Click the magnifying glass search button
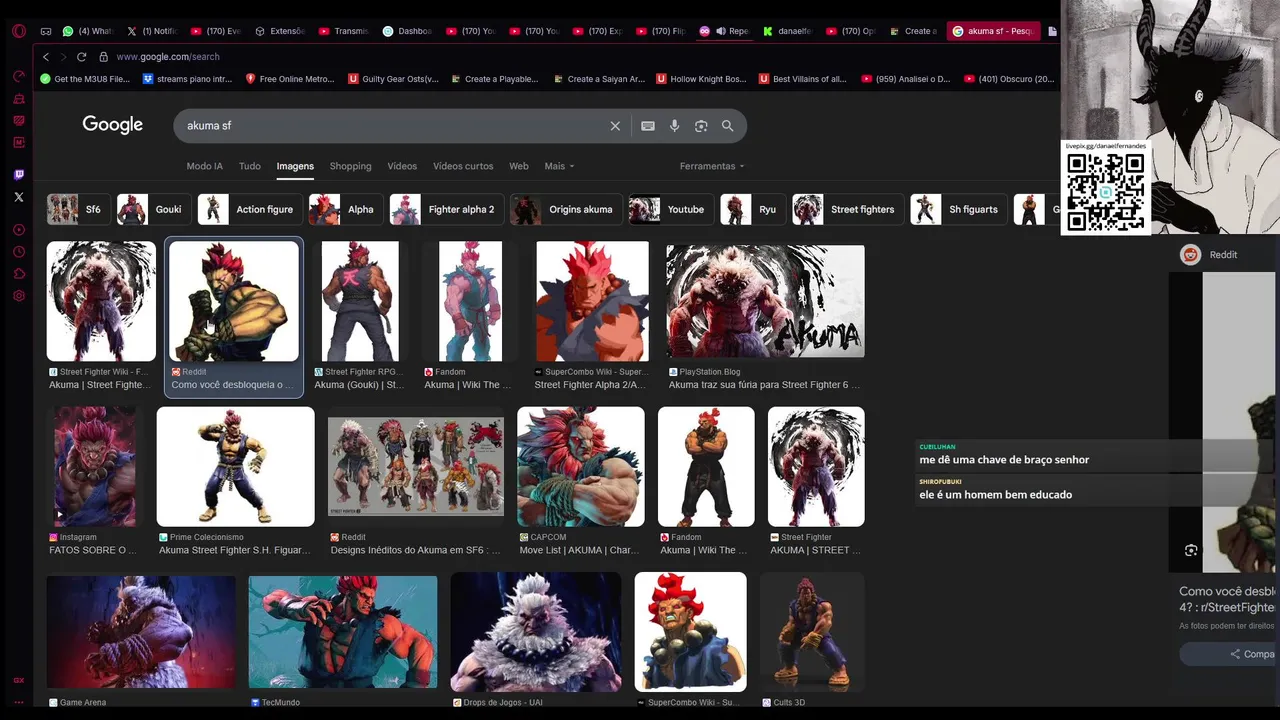The width and height of the screenshot is (1280, 720). click(x=728, y=126)
